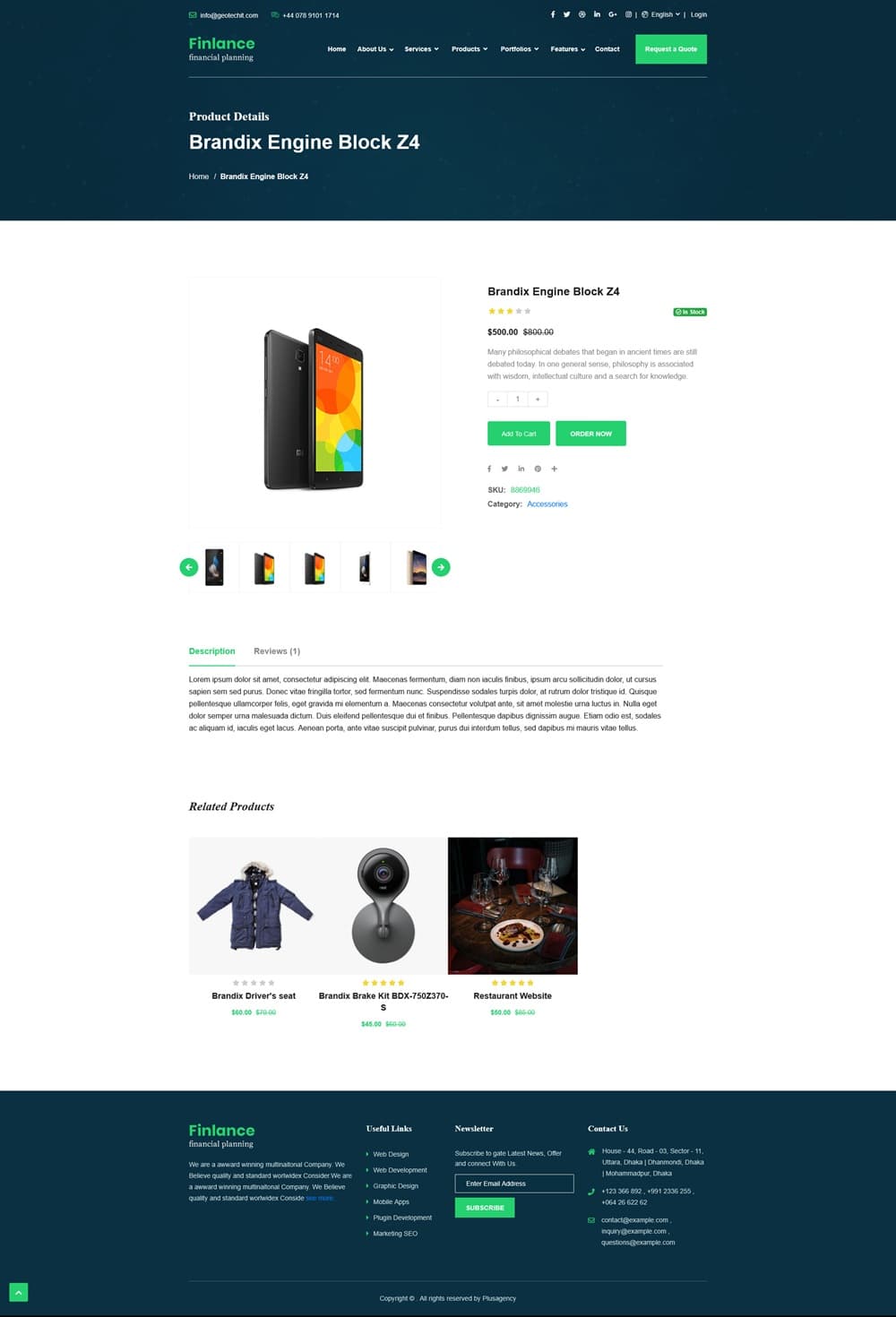This screenshot has width=896, height=1317.
Task: Click the Facebook icon in top bar
Action: pyautogui.click(x=553, y=14)
